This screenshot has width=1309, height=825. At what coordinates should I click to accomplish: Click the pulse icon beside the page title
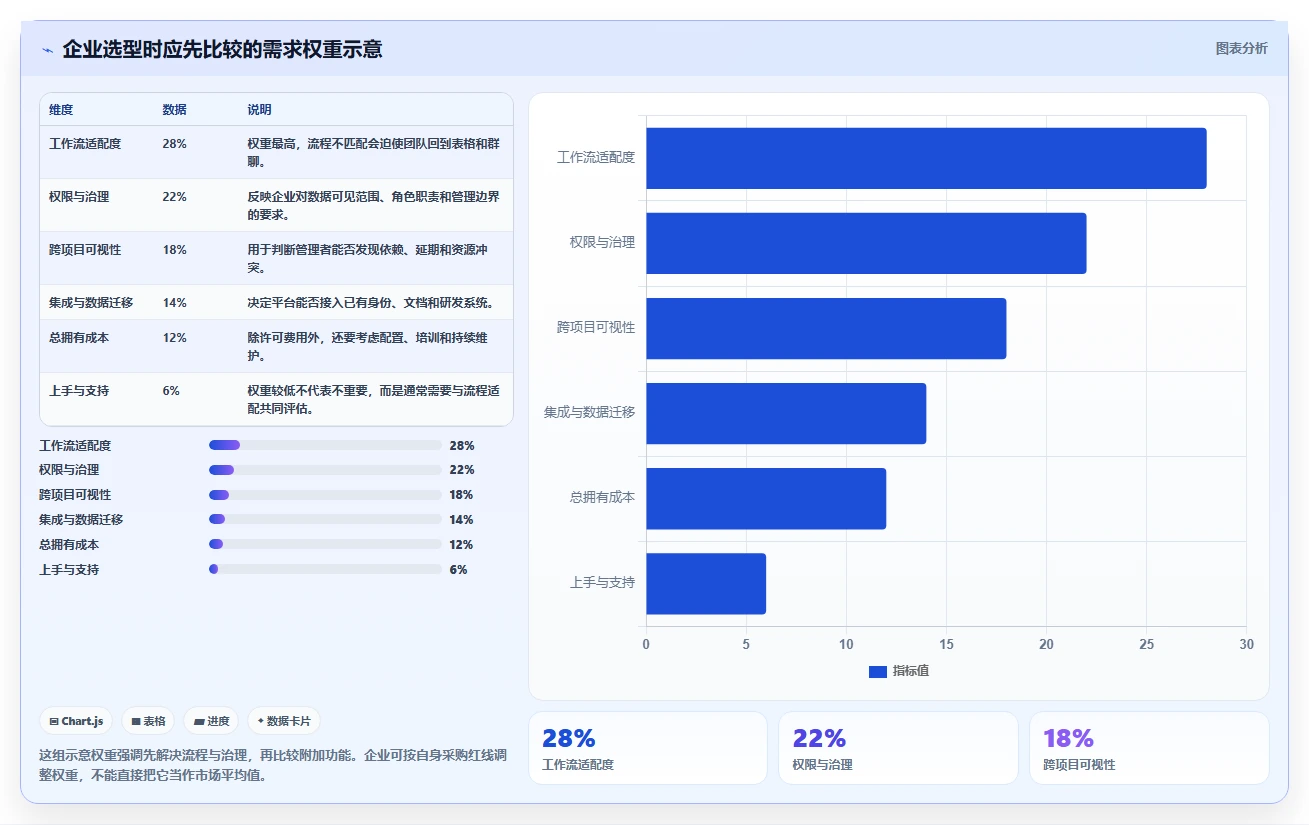[x=47, y=50]
